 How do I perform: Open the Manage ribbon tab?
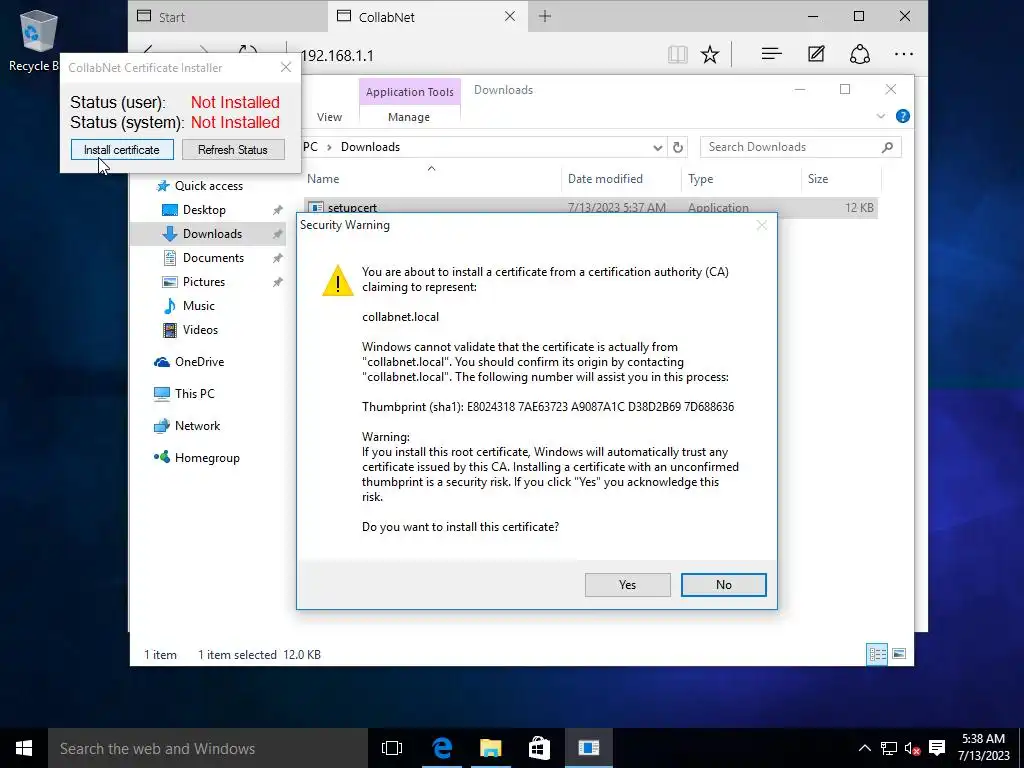pyautogui.click(x=409, y=117)
